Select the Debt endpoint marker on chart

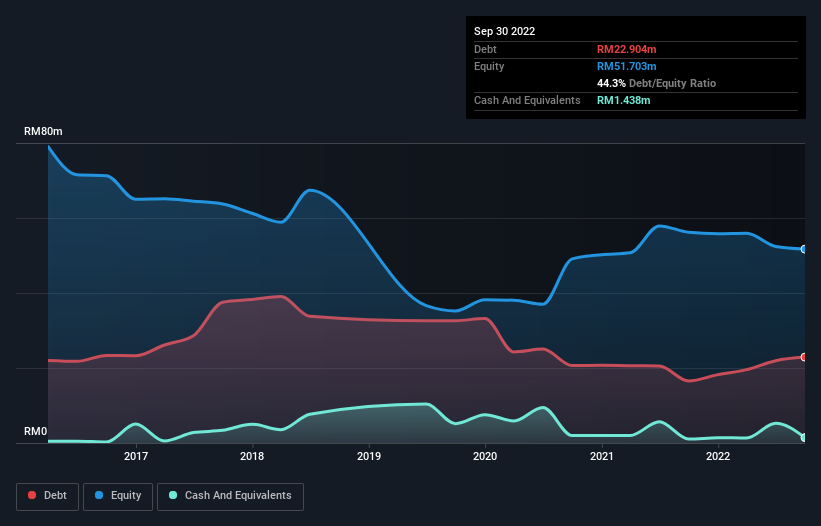pos(804,357)
